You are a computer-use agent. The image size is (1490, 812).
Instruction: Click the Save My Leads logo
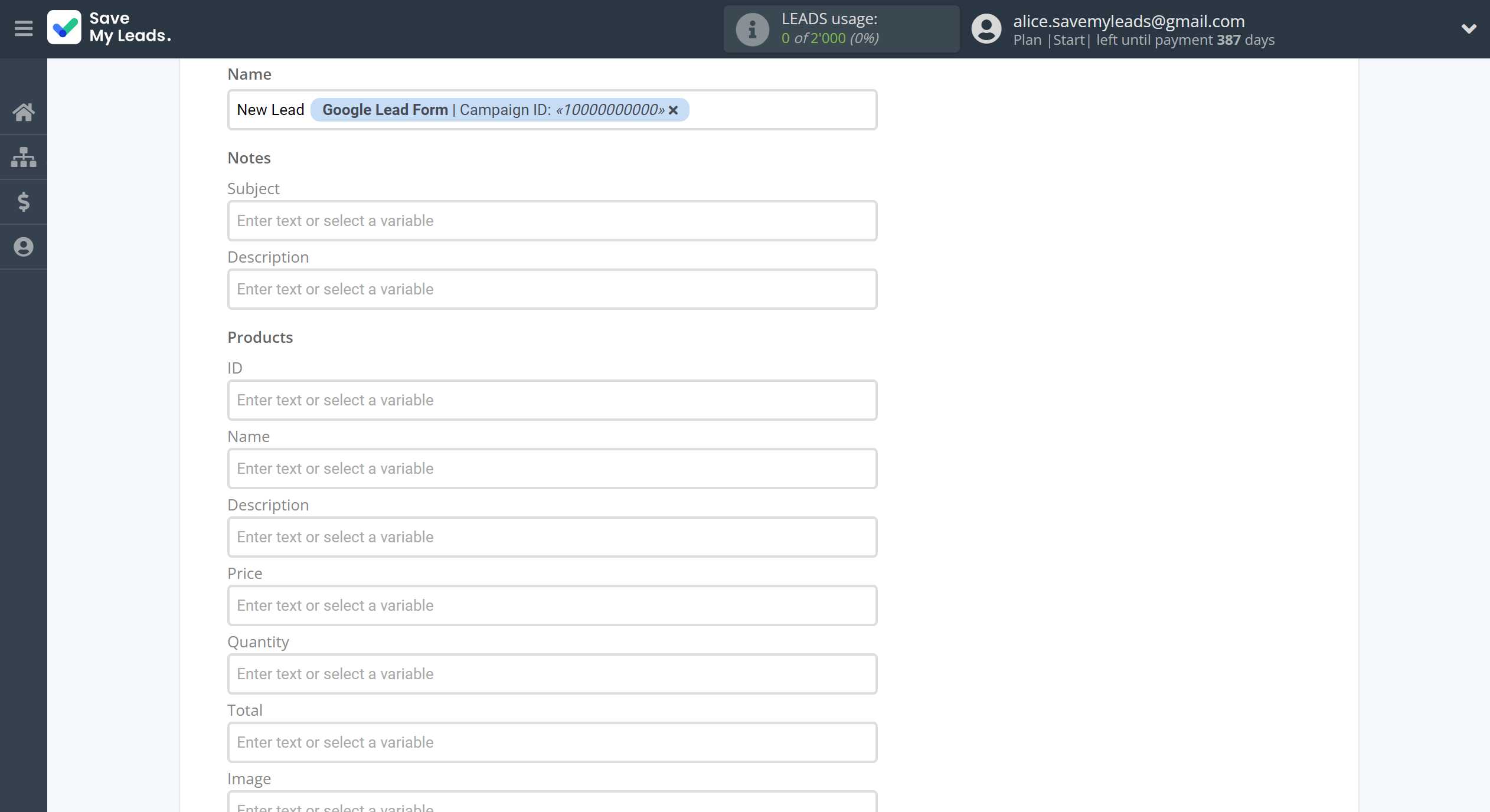[110, 28]
